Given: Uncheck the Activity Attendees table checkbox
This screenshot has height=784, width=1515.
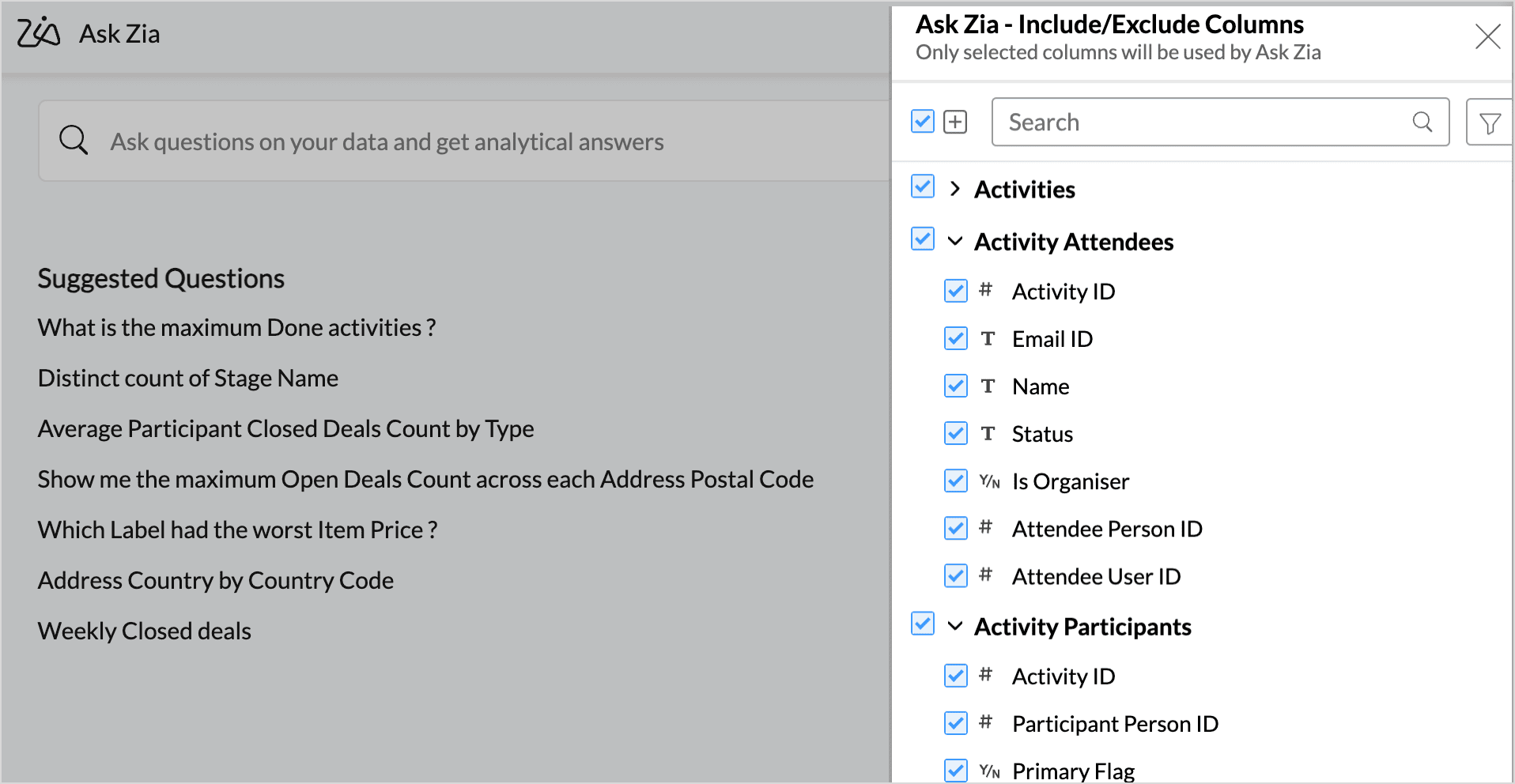Looking at the screenshot, I should point(923,239).
